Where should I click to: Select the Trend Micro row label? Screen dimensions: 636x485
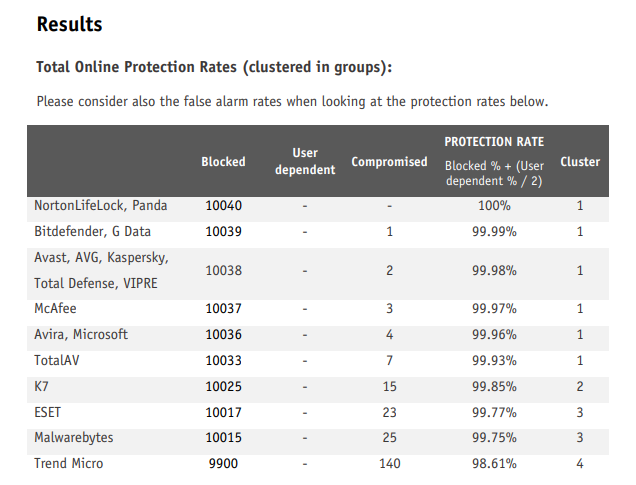[x=69, y=463]
